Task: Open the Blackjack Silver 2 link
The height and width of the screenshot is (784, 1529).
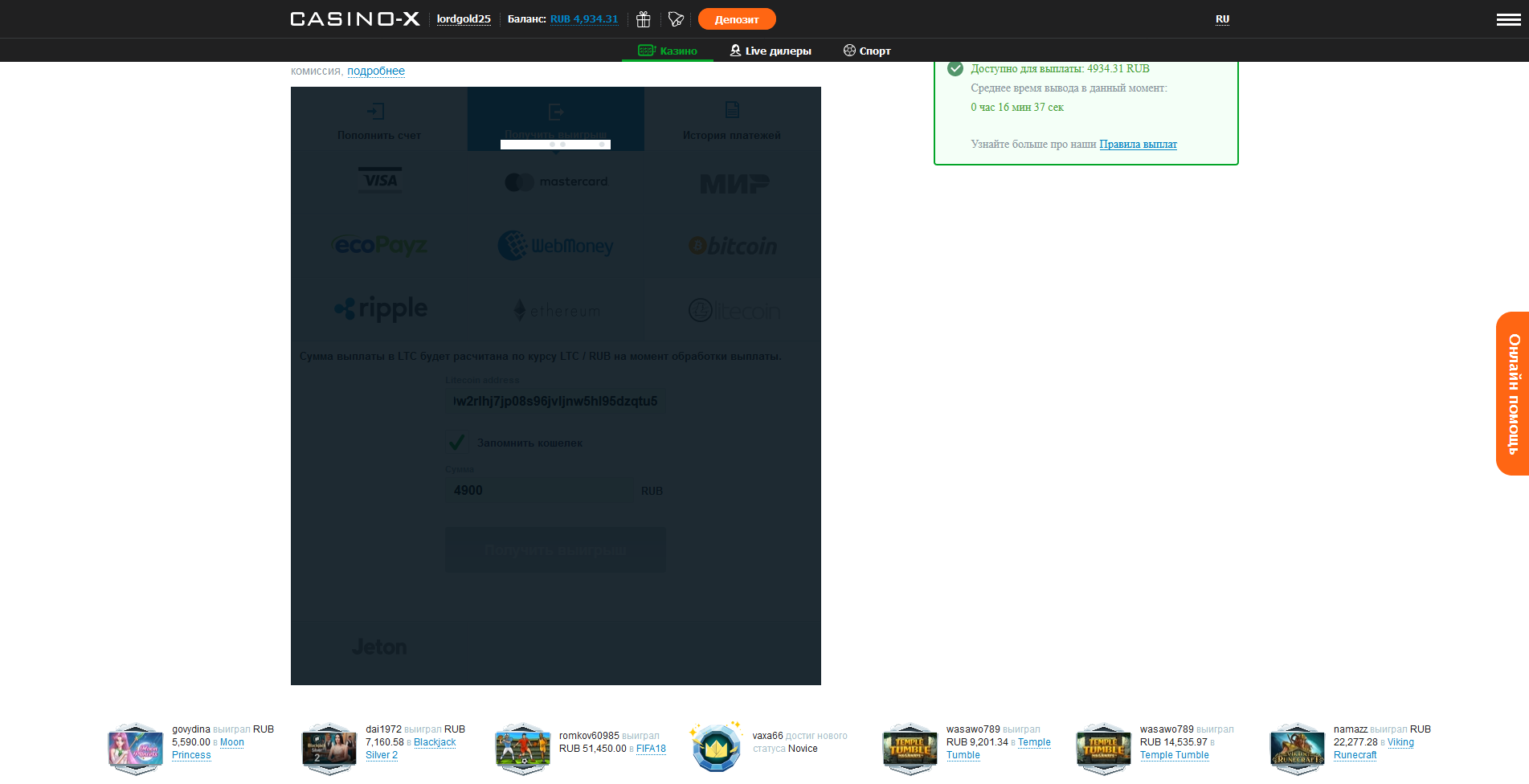Action: [411, 749]
